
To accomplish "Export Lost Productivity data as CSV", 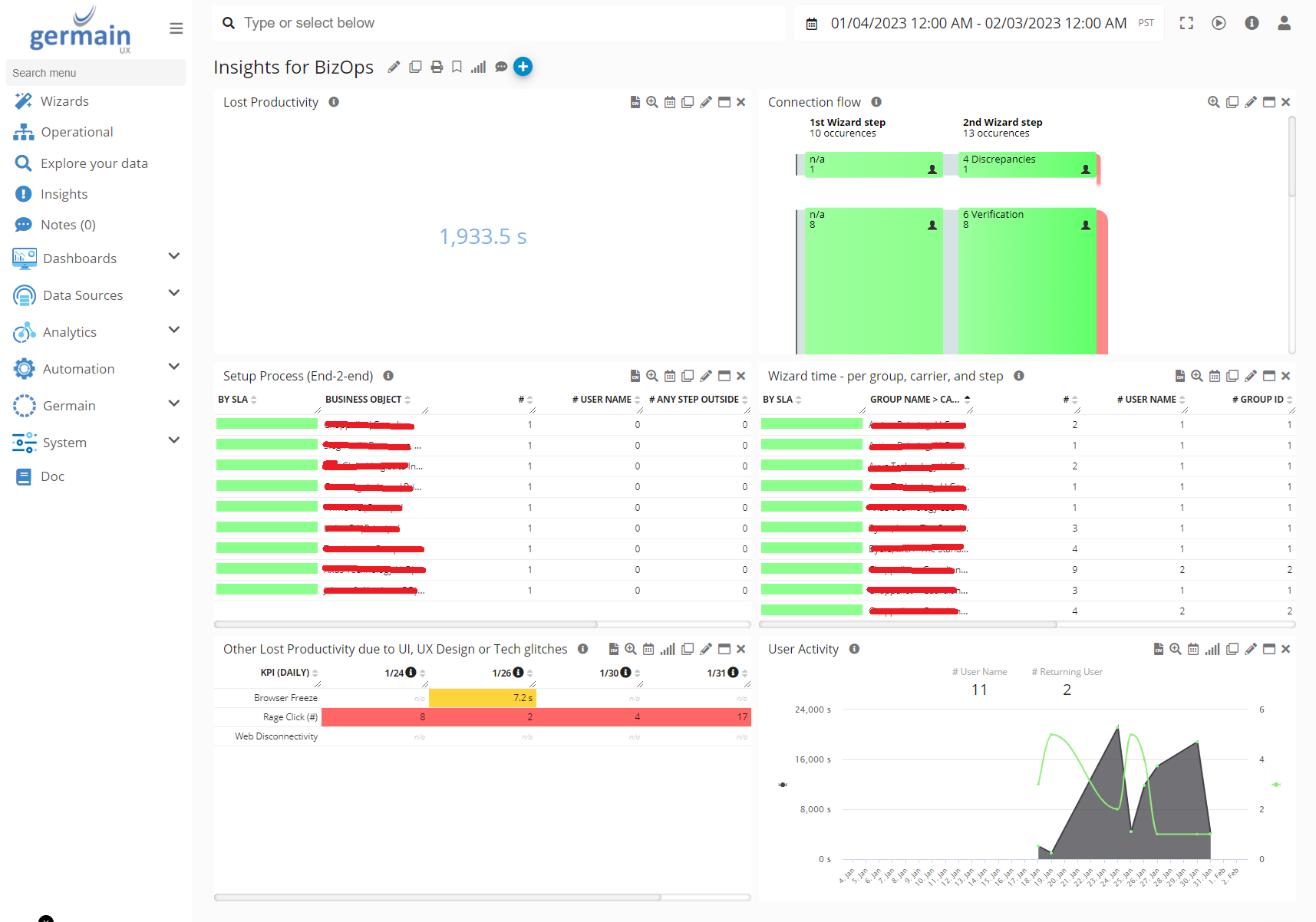I will [x=635, y=101].
